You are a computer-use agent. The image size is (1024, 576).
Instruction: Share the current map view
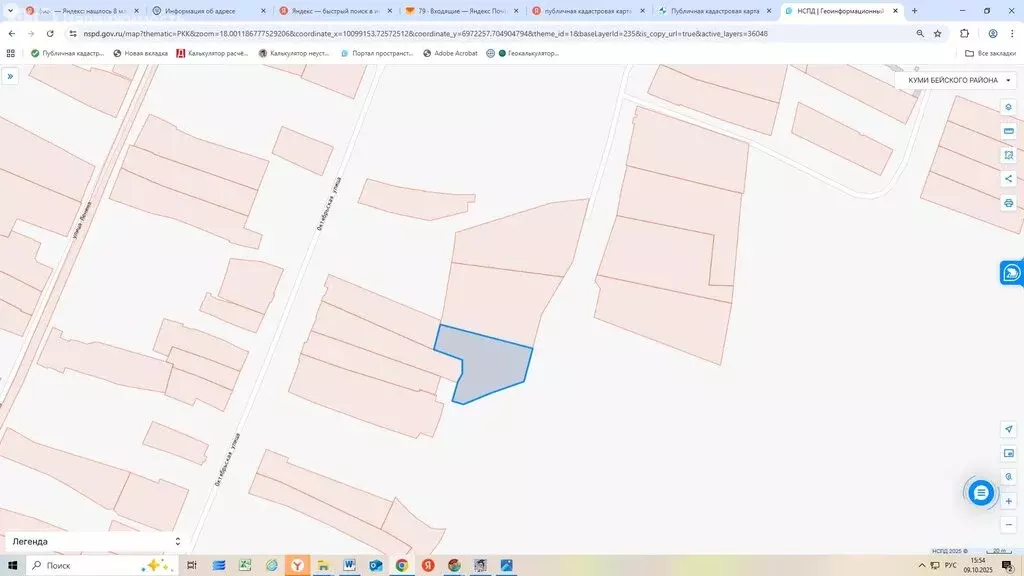coord(1008,179)
